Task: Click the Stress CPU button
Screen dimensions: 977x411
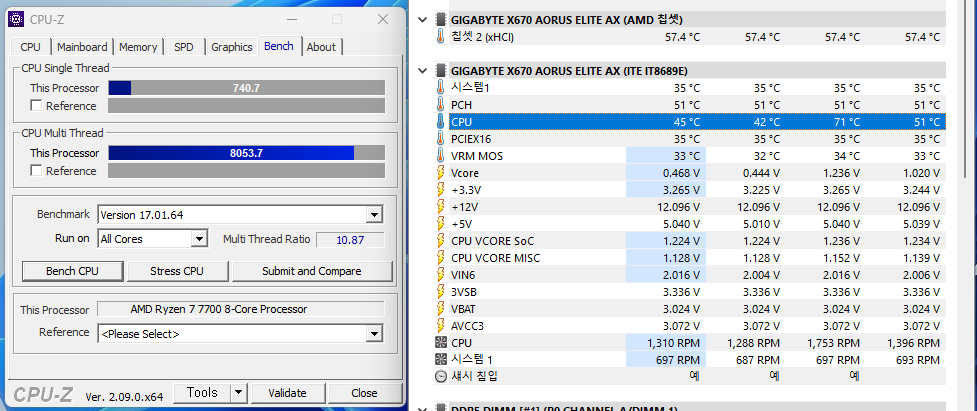Action: point(177,272)
